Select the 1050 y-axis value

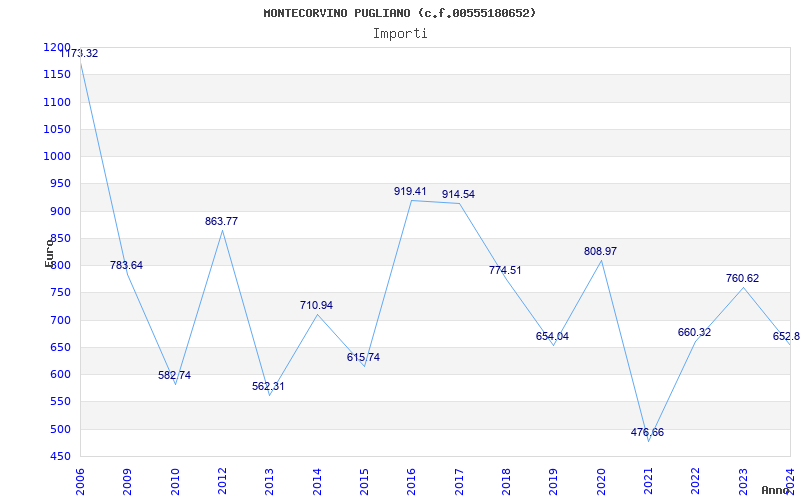(57, 129)
